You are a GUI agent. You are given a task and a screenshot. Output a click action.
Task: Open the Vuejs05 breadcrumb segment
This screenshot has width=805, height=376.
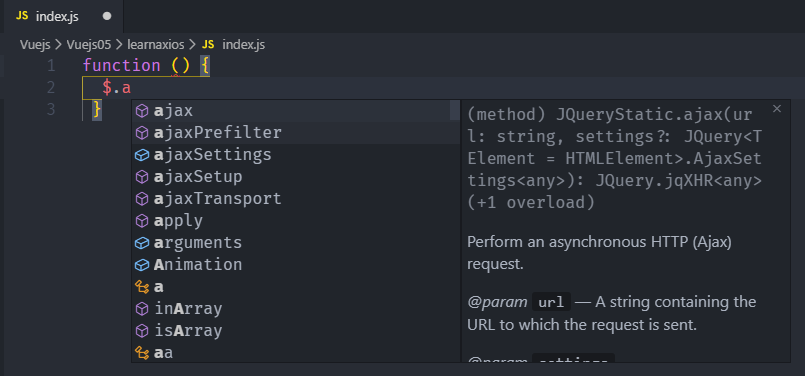tap(88, 45)
